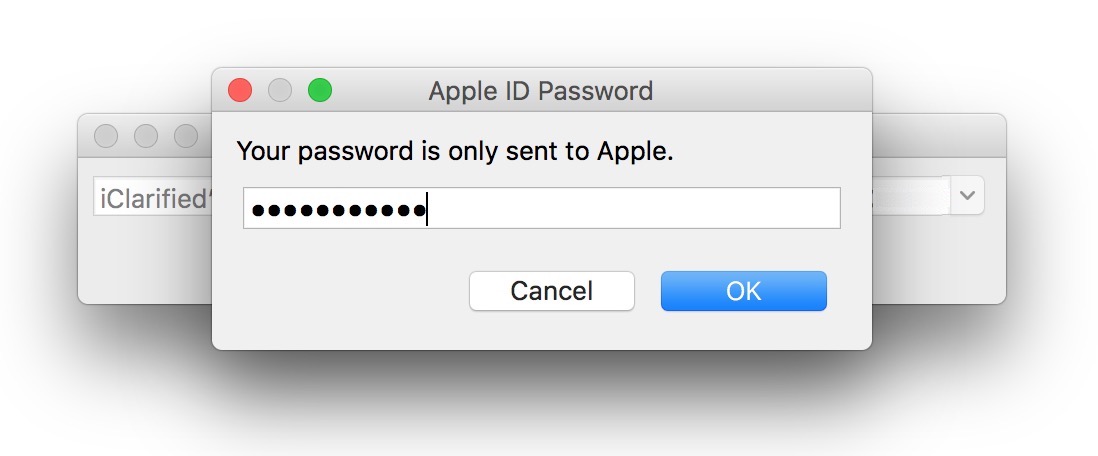Click the 'Your password is only sent' label

pos(455,152)
